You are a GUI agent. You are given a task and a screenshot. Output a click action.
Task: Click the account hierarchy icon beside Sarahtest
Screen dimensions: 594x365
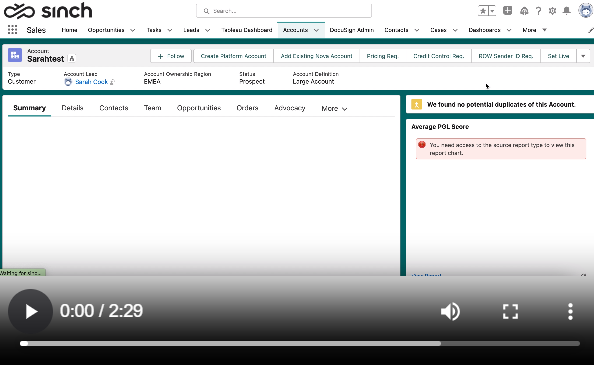72,58
